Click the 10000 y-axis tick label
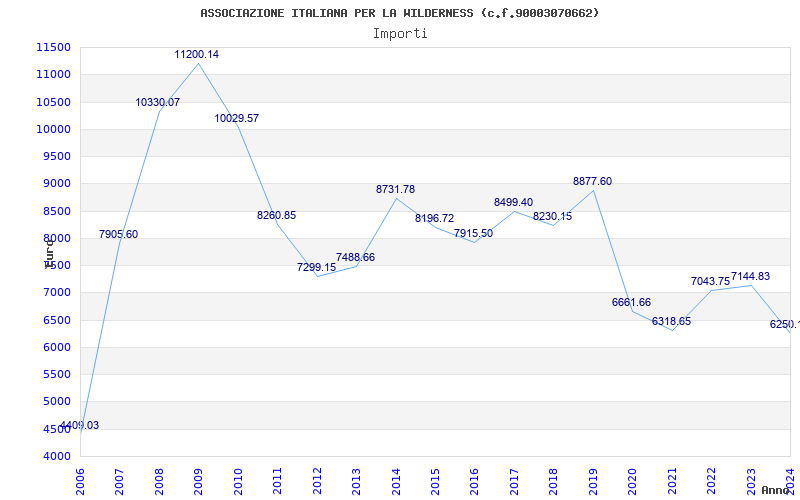Viewport: 800px width, 500px height. 54,129
